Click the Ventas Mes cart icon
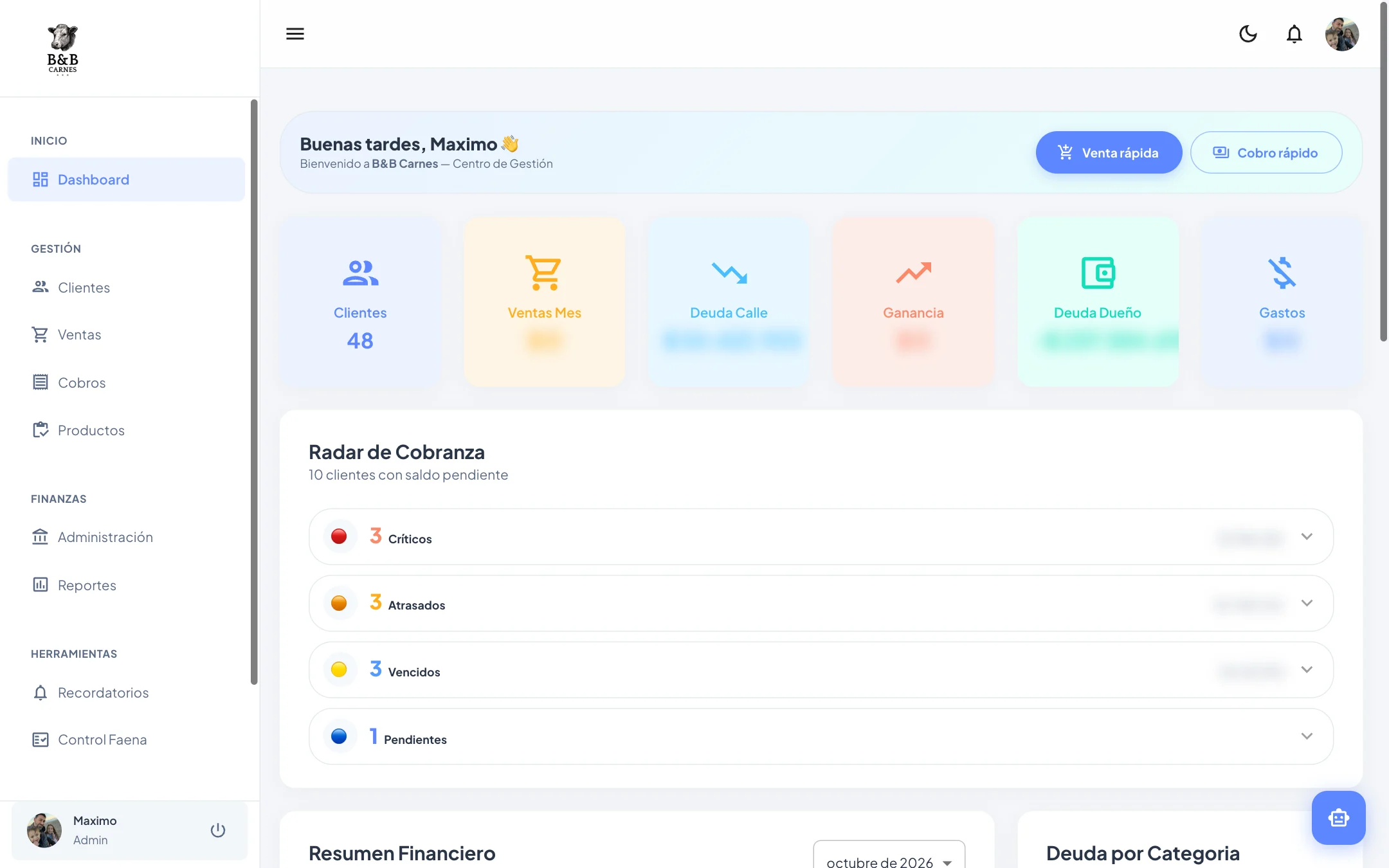The width and height of the screenshot is (1389, 868). tap(544, 273)
